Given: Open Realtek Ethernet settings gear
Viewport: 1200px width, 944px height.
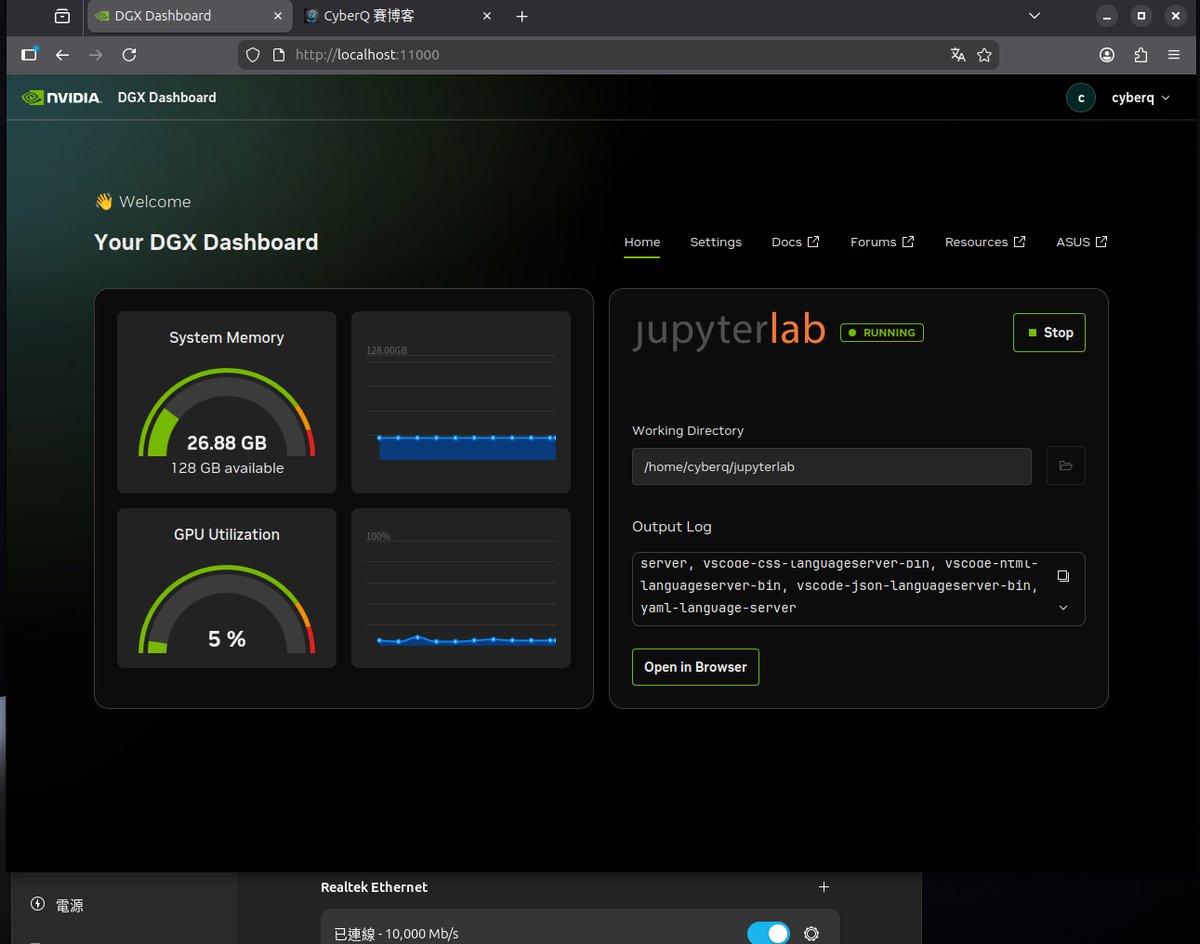Looking at the screenshot, I should 811,933.
